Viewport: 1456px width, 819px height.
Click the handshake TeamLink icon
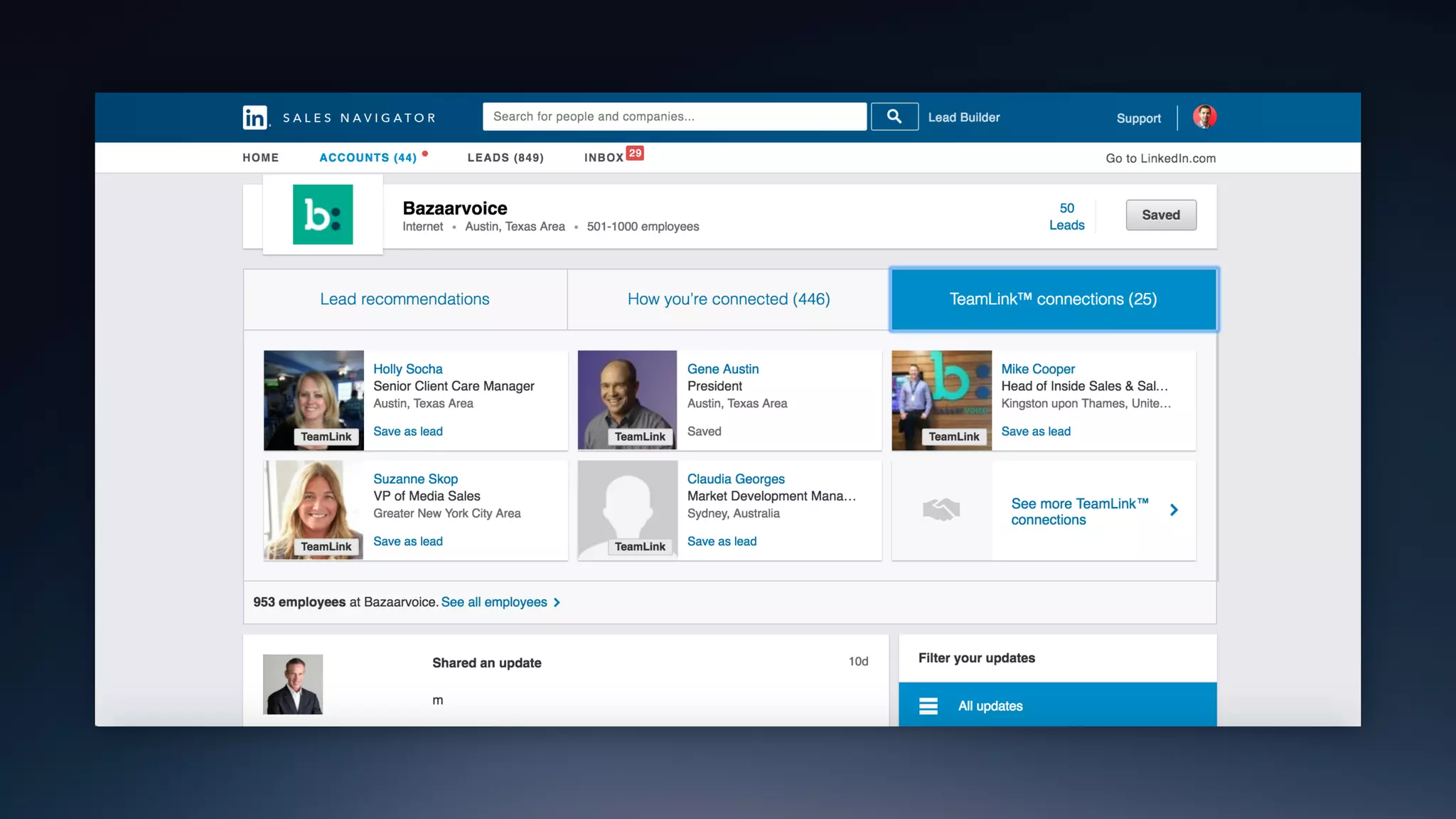pyautogui.click(x=941, y=510)
